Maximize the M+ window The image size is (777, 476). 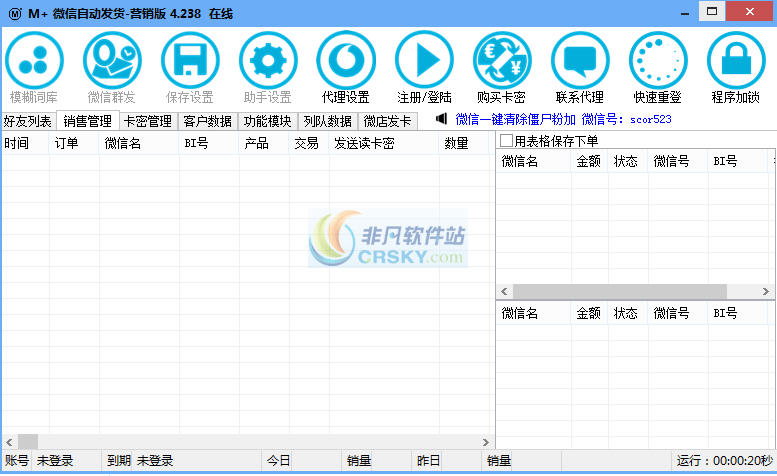712,11
